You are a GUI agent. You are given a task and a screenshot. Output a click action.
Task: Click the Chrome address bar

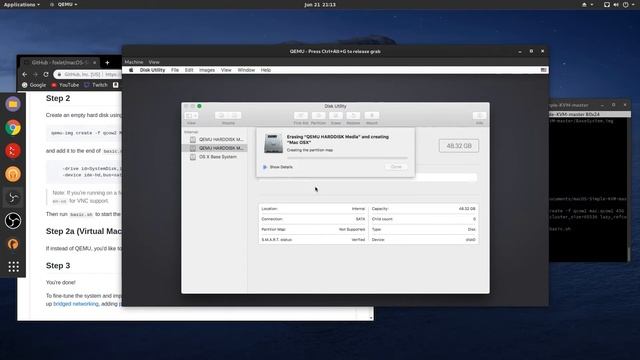(88, 74)
